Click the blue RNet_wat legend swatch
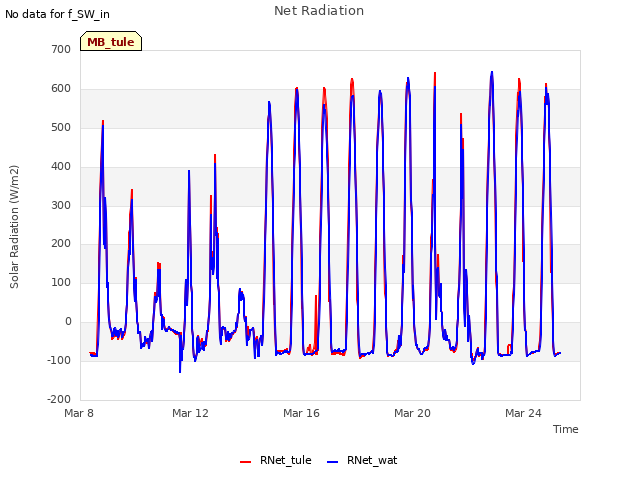Screen dimensions: 640x480 [x=333, y=462]
